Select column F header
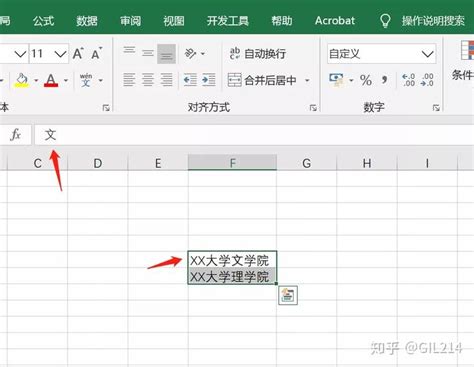 [232, 163]
